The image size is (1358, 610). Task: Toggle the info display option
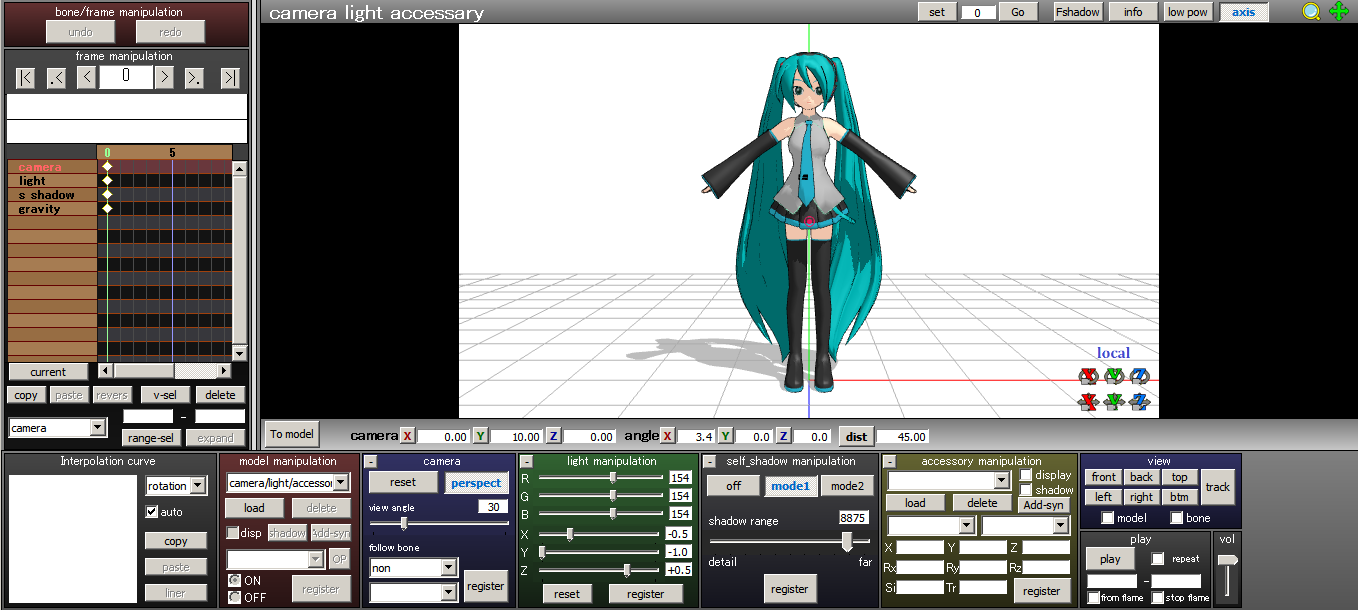point(1133,12)
